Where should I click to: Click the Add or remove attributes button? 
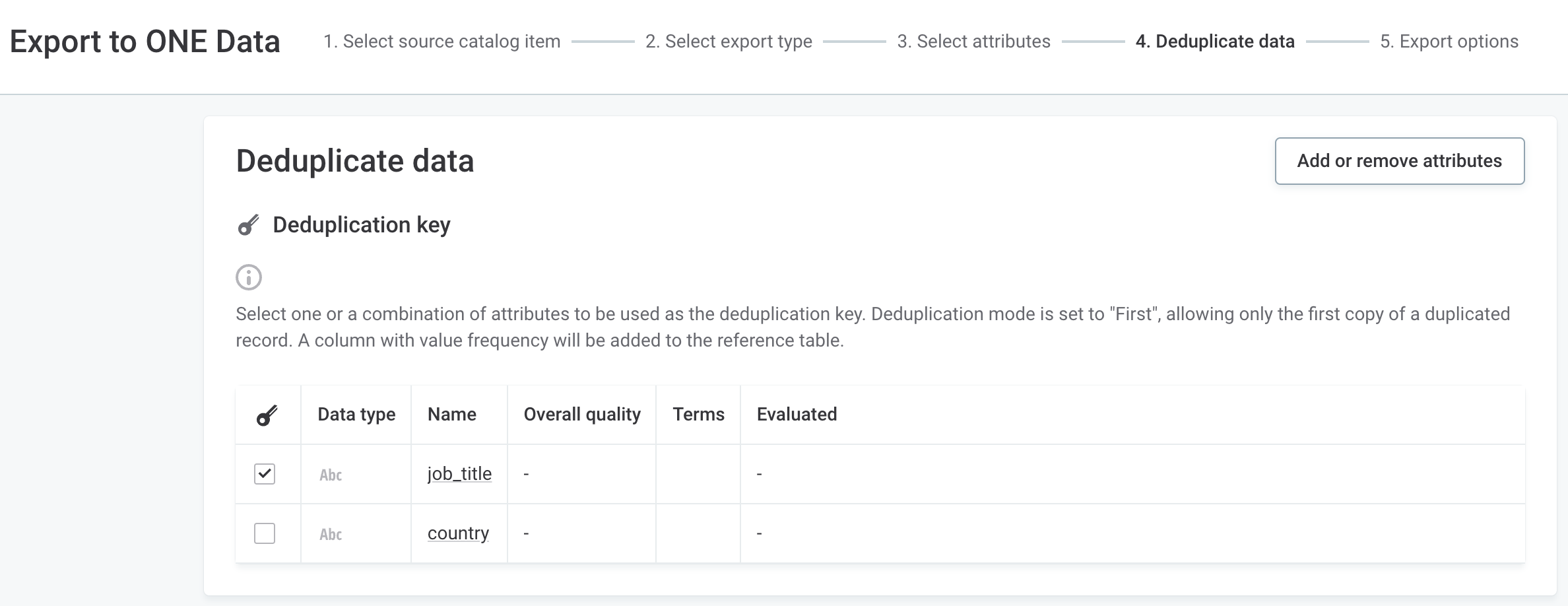tap(1399, 160)
